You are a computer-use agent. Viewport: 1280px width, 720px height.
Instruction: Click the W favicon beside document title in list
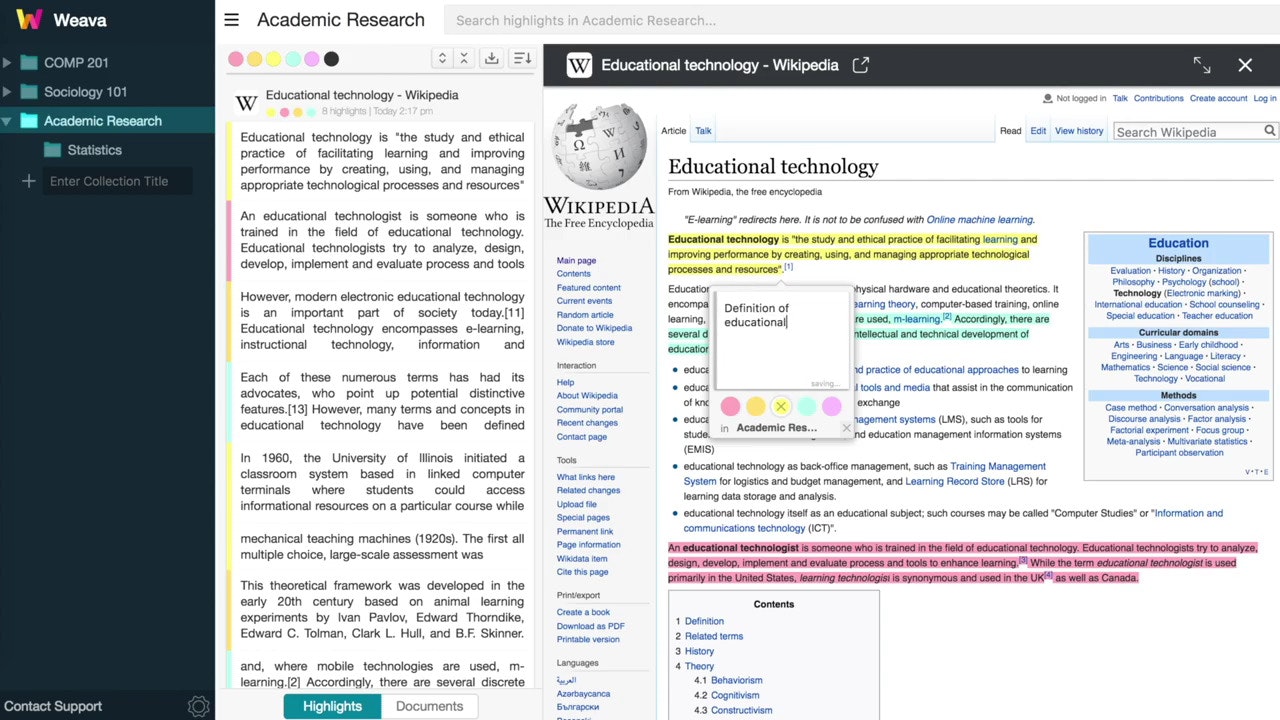(246, 103)
